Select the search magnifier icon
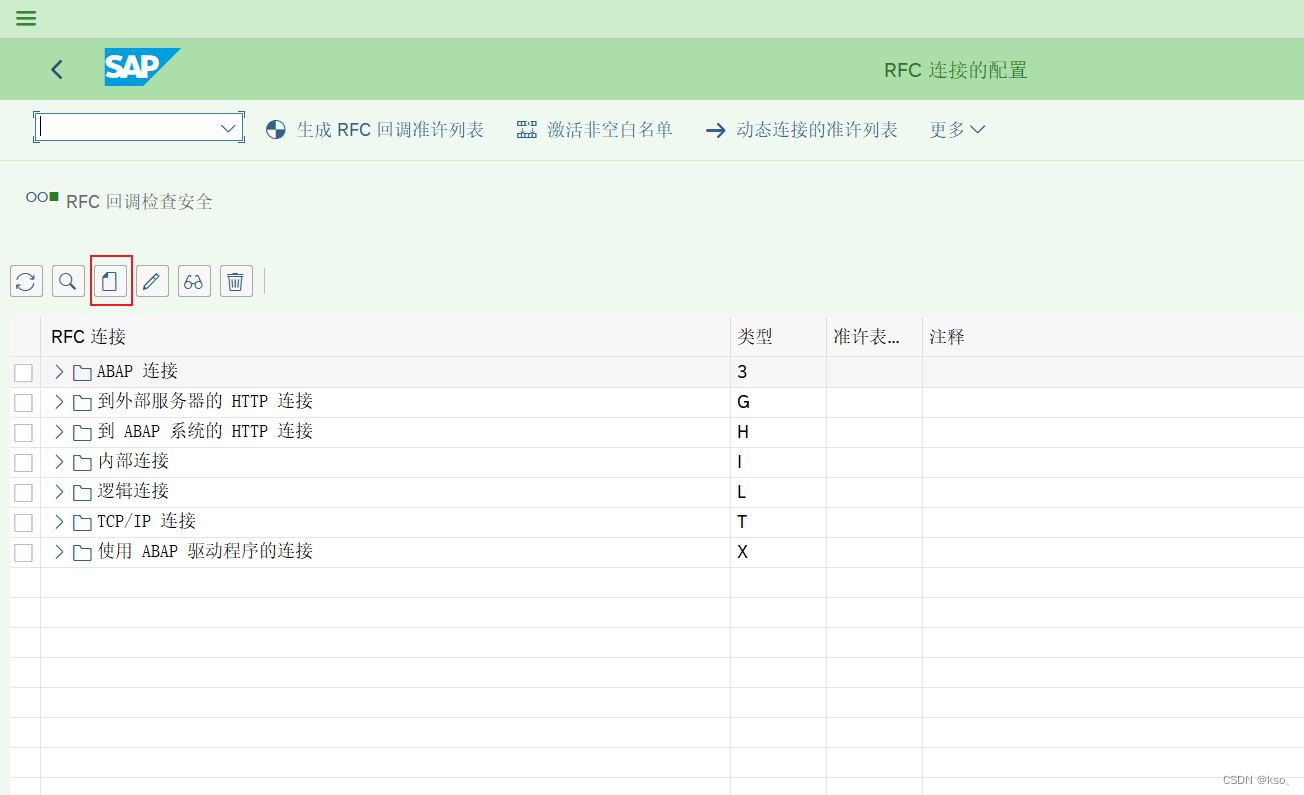This screenshot has width=1304, height=795. click(68, 281)
